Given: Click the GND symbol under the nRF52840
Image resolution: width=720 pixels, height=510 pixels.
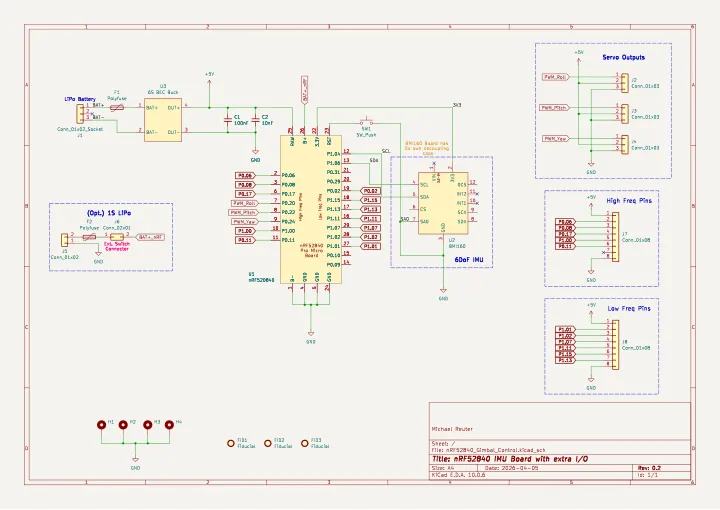Looking at the screenshot, I should click(311, 334).
